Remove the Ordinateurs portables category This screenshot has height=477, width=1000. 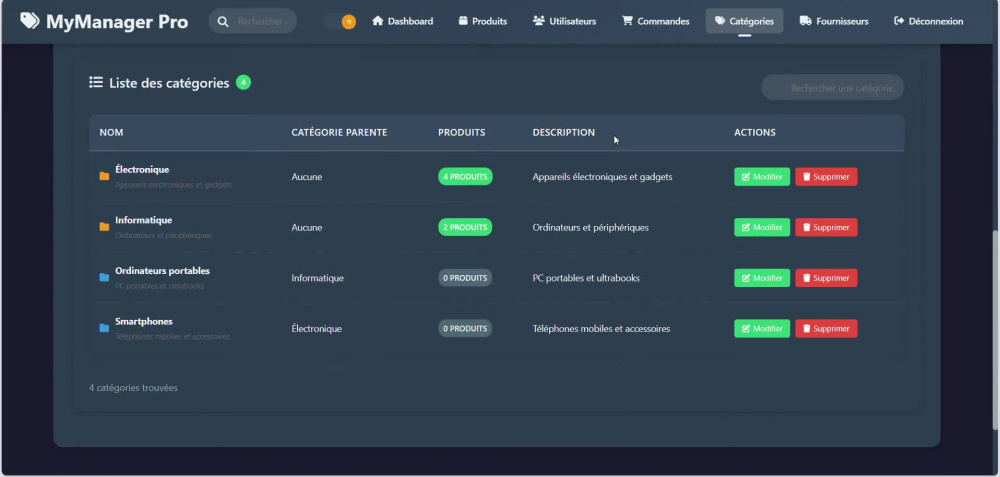(827, 278)
